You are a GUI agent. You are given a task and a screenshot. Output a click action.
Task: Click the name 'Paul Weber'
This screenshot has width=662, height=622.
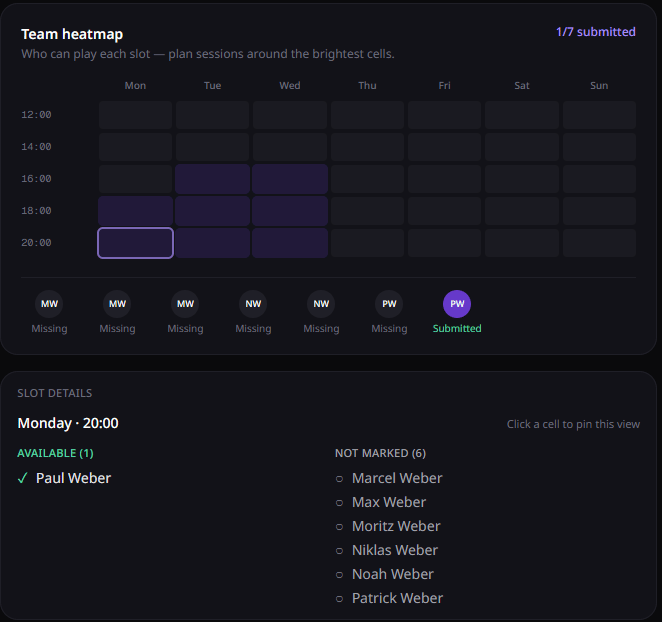[73, 478]
